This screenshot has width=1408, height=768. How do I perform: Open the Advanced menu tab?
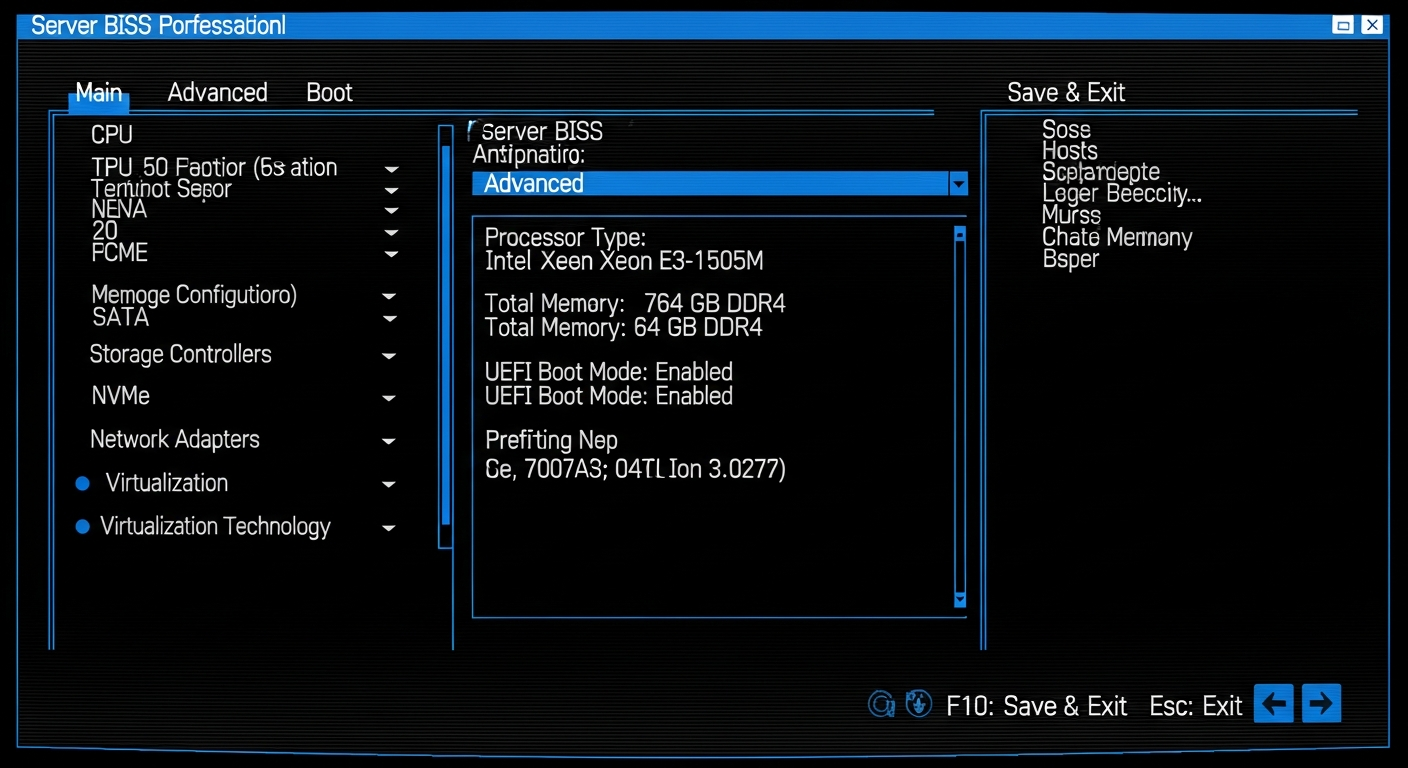point(217,92)
